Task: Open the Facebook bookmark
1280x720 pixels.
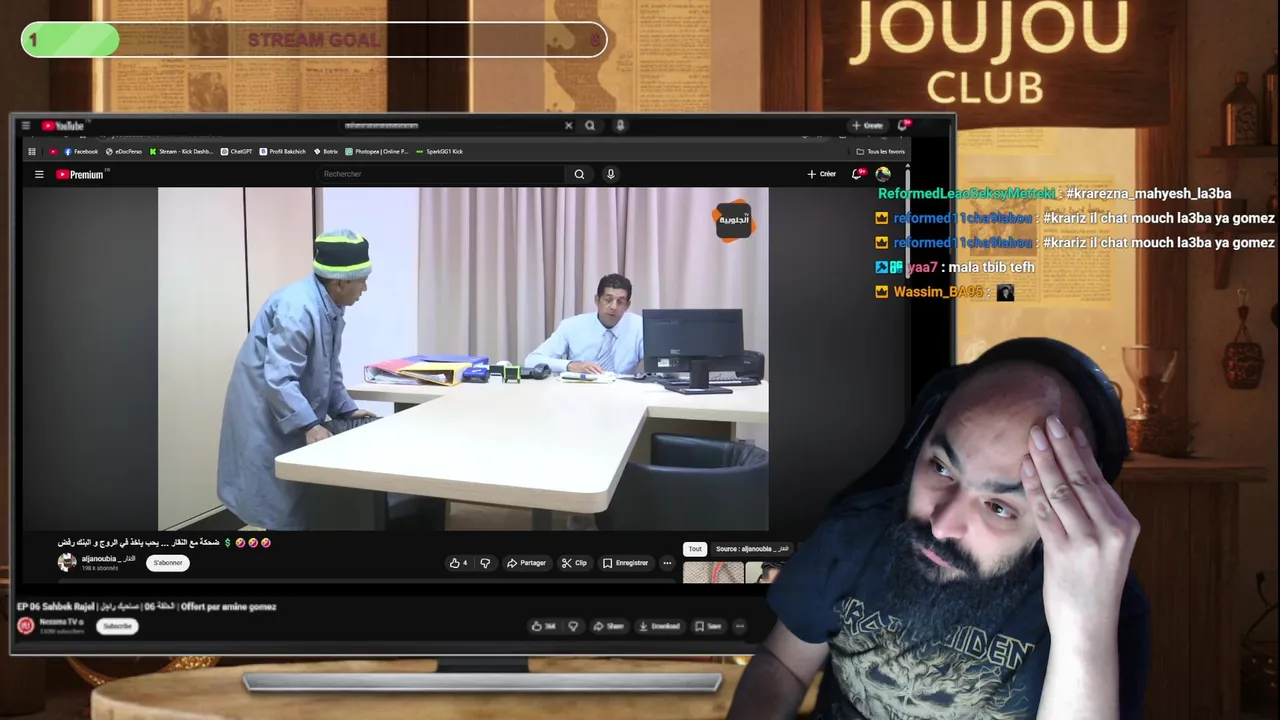Action: 81,151
